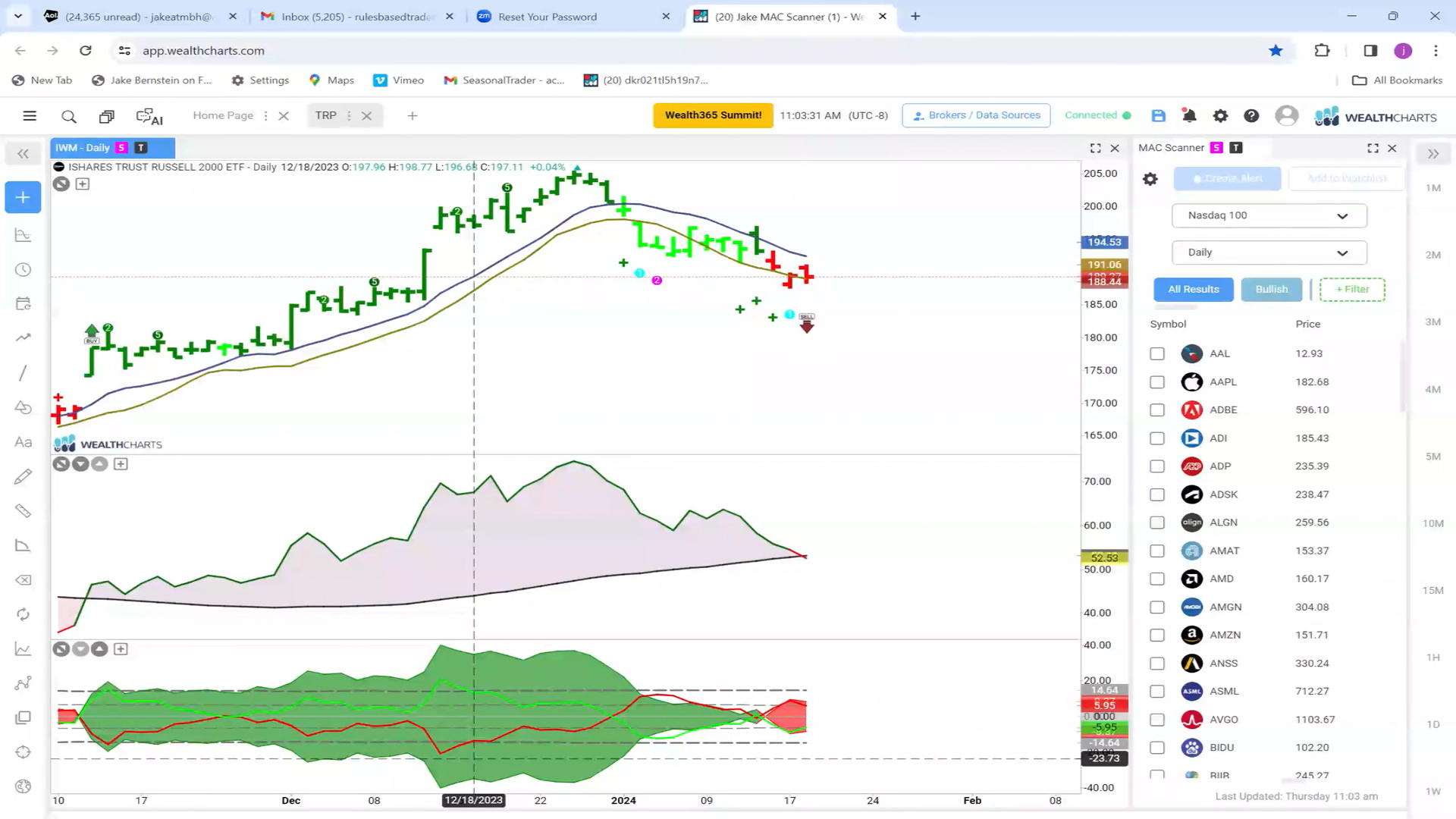Select the IWM - Daily chart tab
The height and width of the screenshot is (819, 1456).
click(112, 148)
